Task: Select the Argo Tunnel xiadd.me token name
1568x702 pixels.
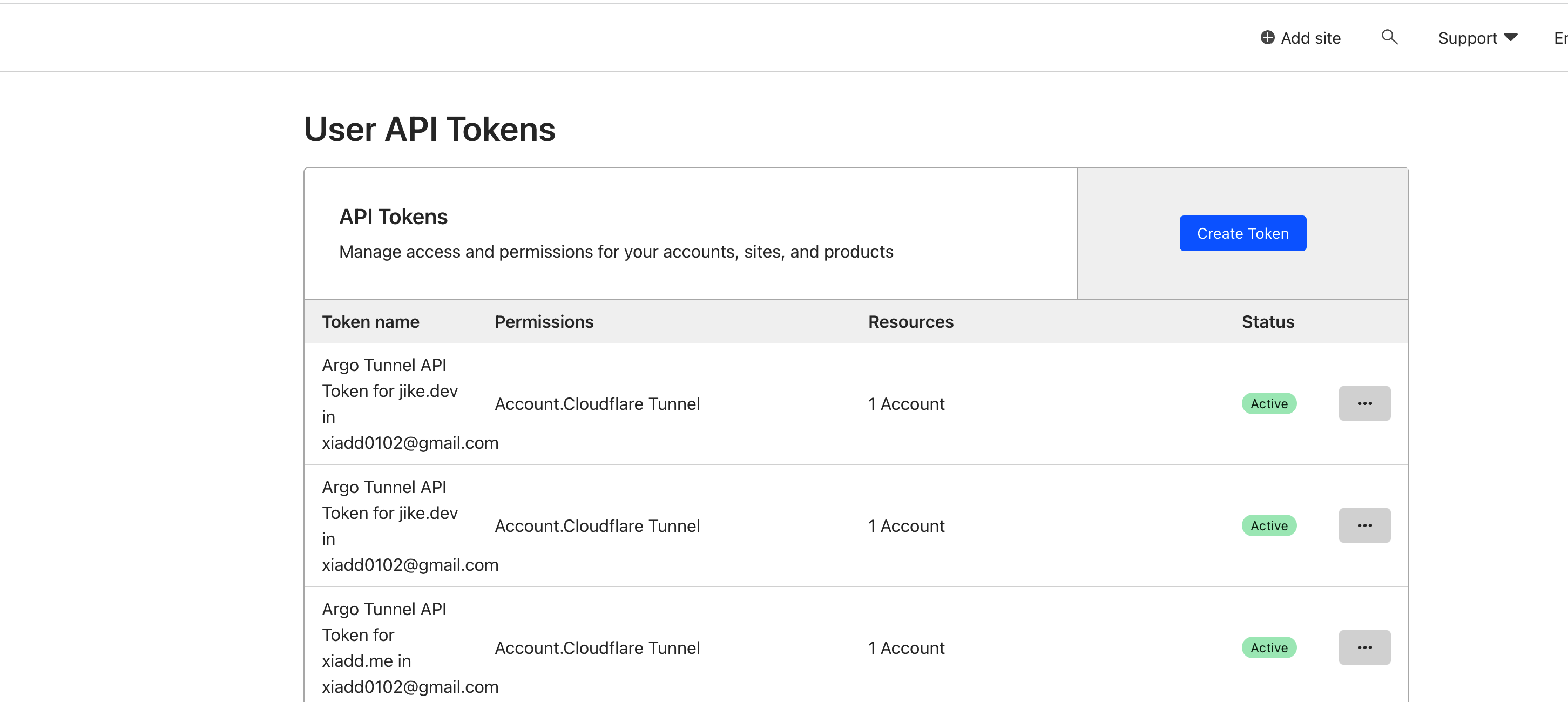Action: click(410, 648)
